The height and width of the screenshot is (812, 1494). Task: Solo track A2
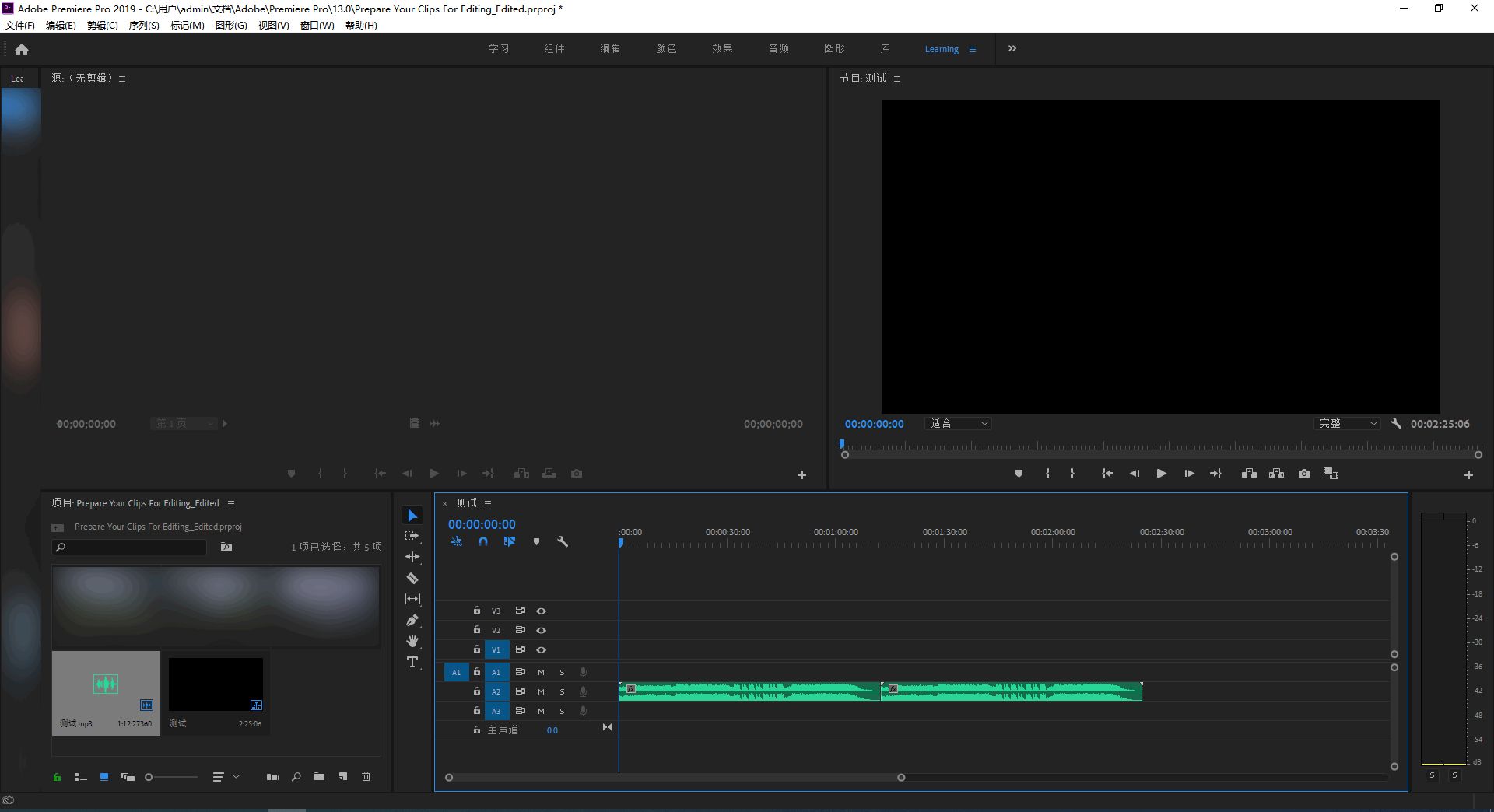click(562, 691)
